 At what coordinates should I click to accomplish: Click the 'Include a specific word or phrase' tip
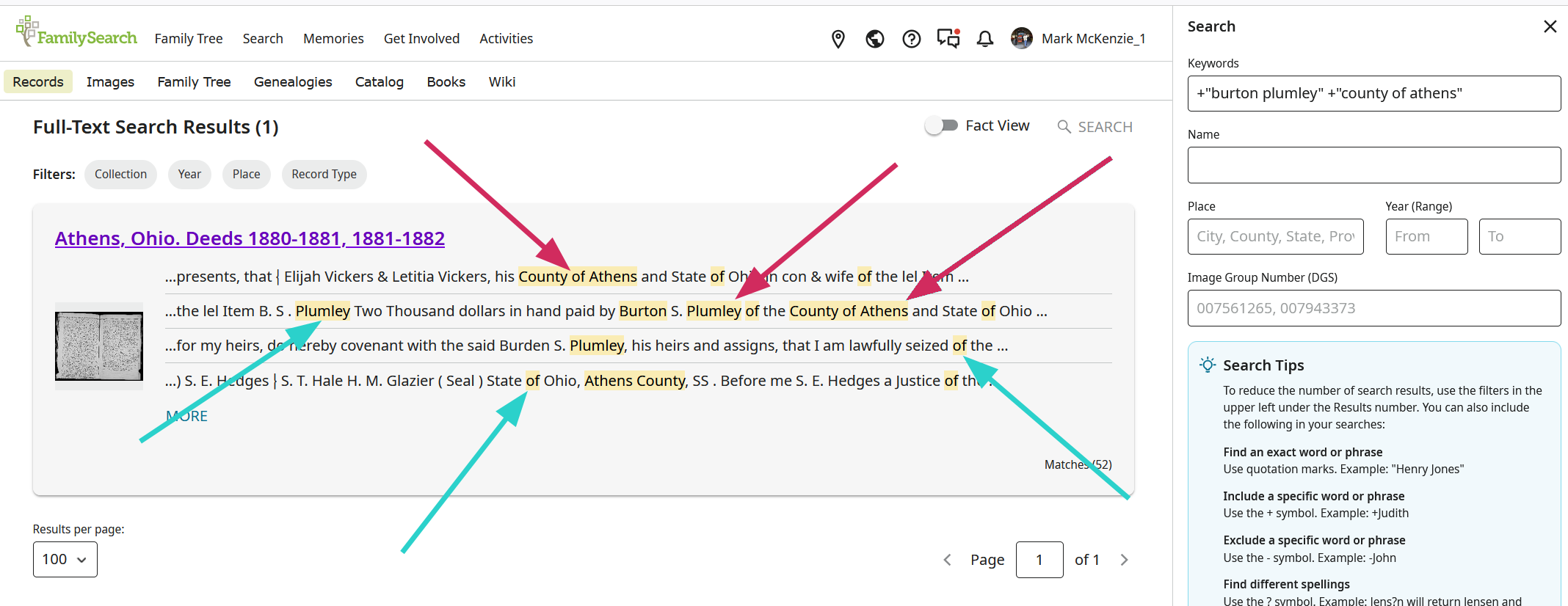pos(1313,496)
